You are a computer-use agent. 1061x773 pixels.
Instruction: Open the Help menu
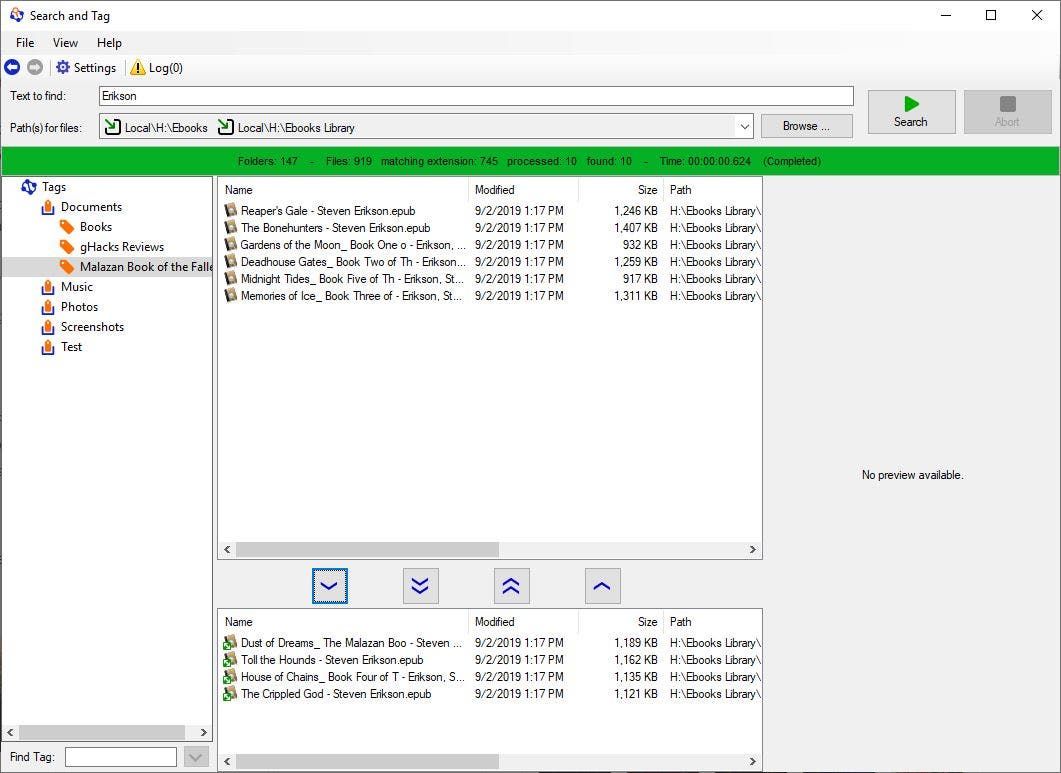[109, 43]
